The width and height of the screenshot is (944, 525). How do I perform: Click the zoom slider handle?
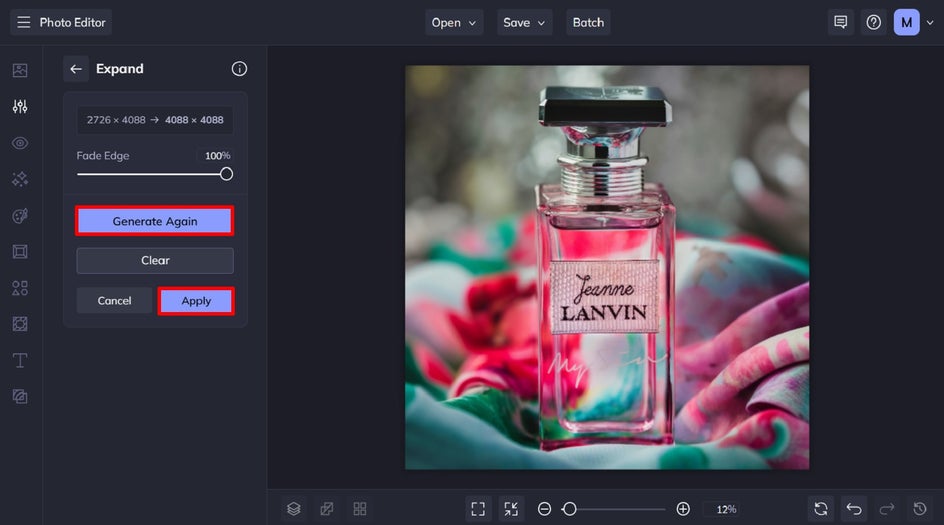tap(570, 509)
